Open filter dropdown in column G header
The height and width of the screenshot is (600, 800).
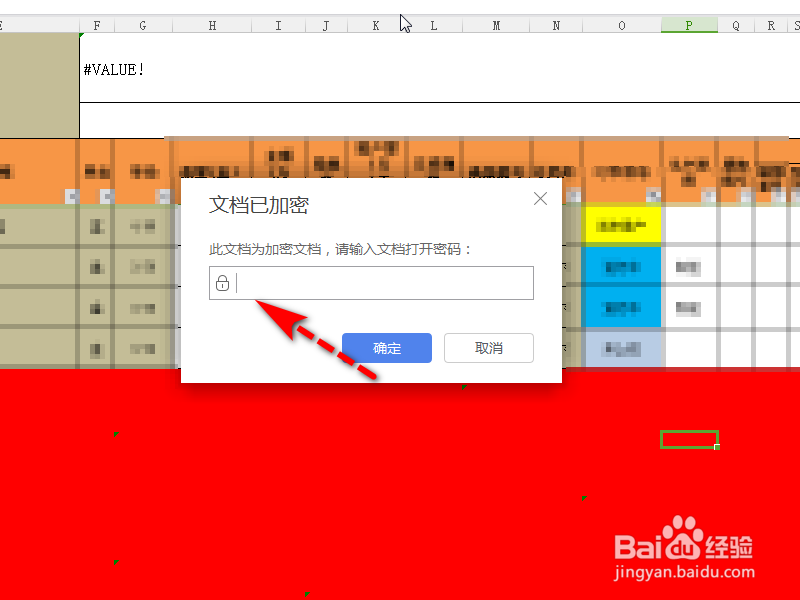point(163,196)
